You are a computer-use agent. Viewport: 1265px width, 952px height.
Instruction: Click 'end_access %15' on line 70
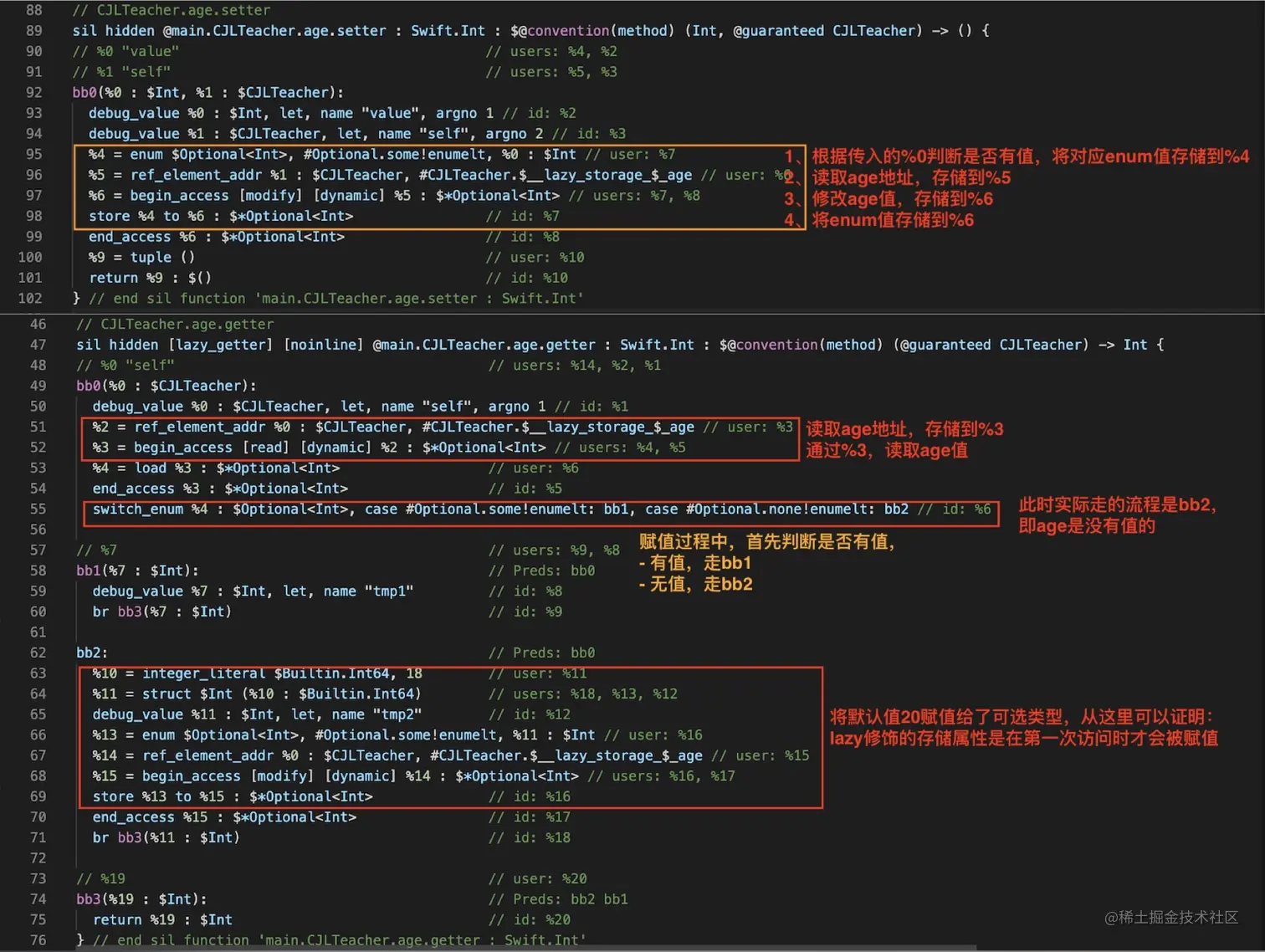pos(150,816)
